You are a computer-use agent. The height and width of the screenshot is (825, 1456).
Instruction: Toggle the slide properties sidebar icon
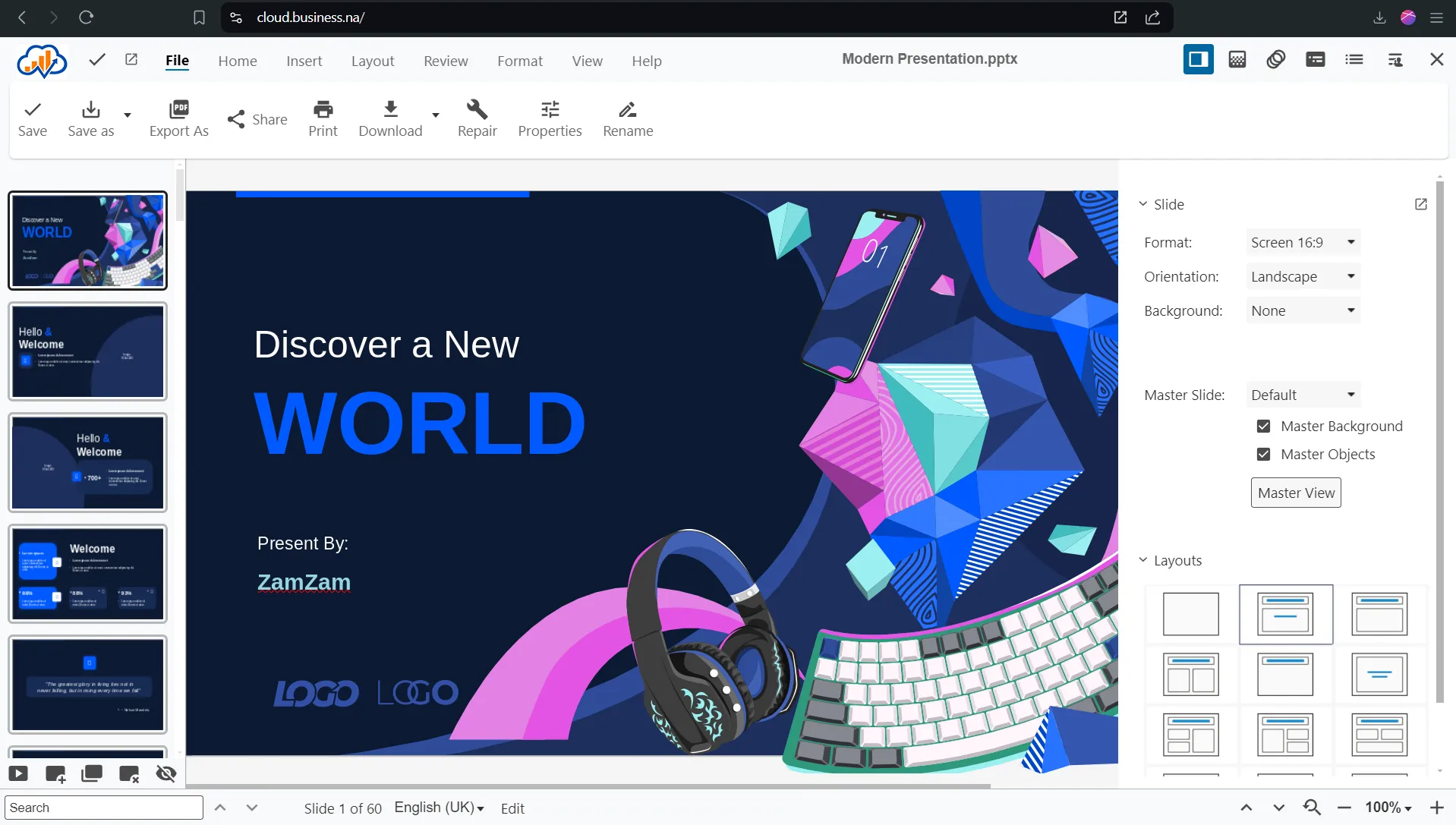click(x=1198, y=59)
